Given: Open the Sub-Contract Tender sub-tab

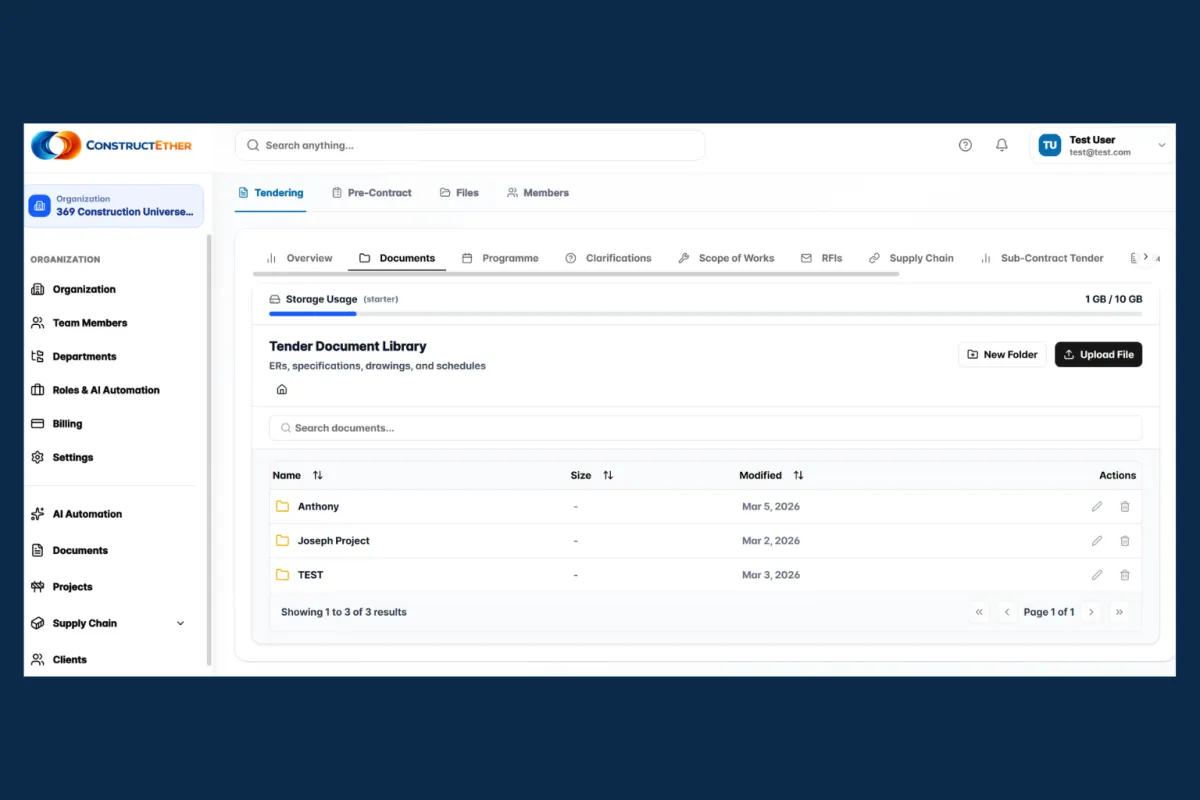Looking at the screenshot, I should click(x=1041, y=258).
